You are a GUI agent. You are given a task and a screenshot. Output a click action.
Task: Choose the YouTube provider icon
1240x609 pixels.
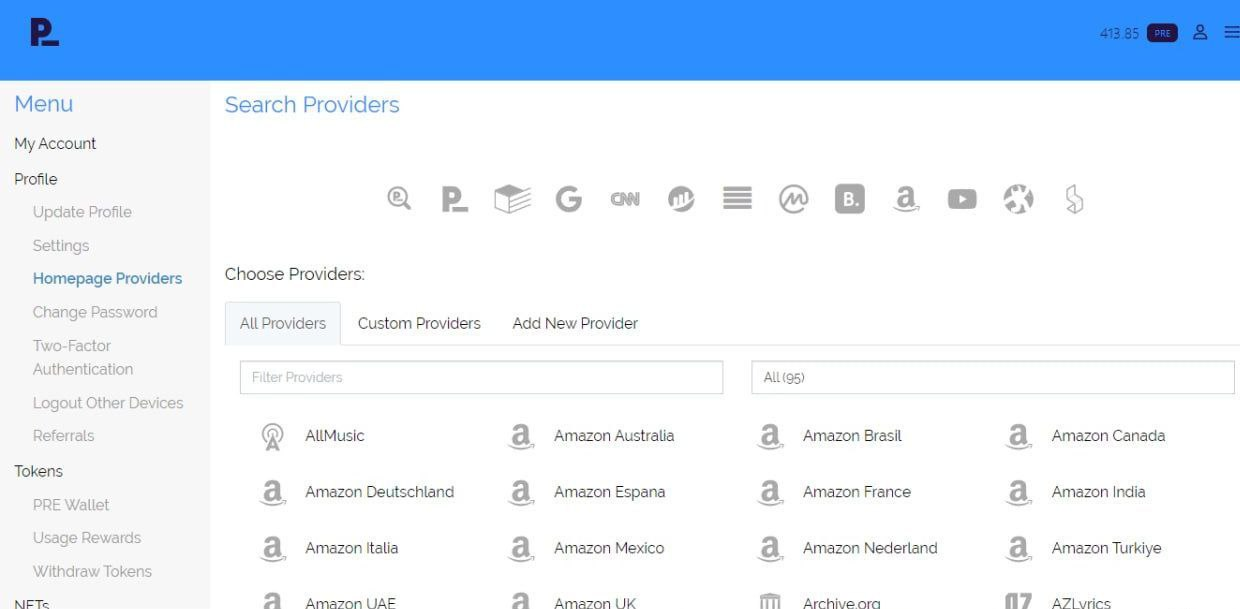(962, 200)
